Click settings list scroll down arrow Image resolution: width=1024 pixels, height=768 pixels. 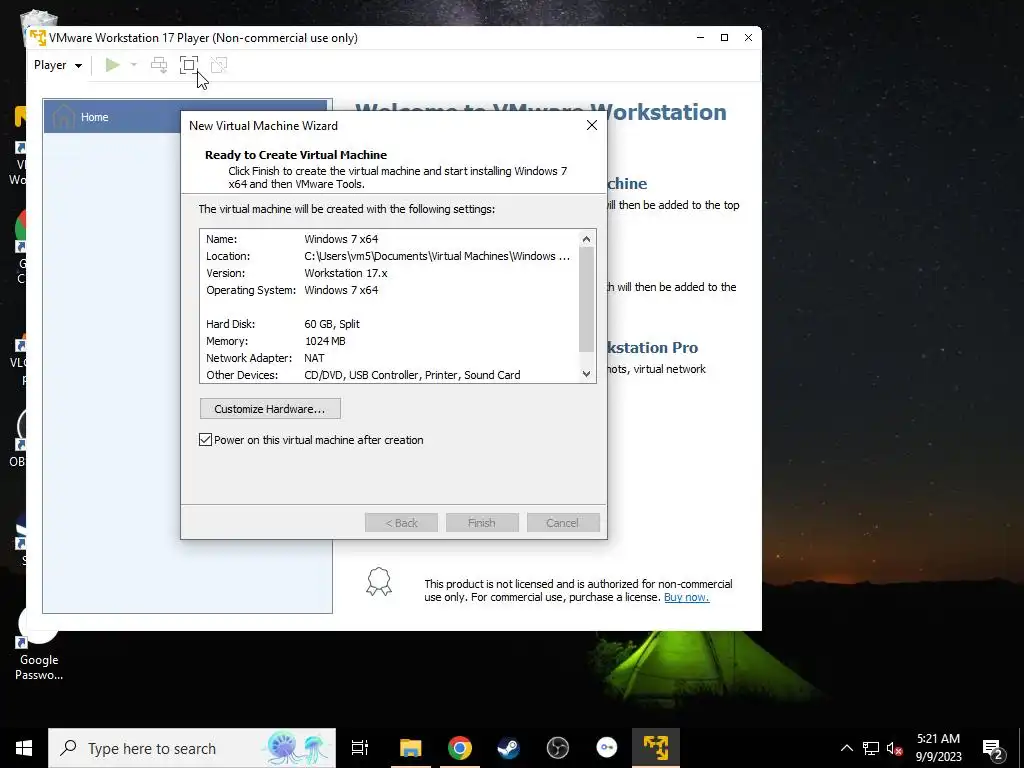point(586,374)
